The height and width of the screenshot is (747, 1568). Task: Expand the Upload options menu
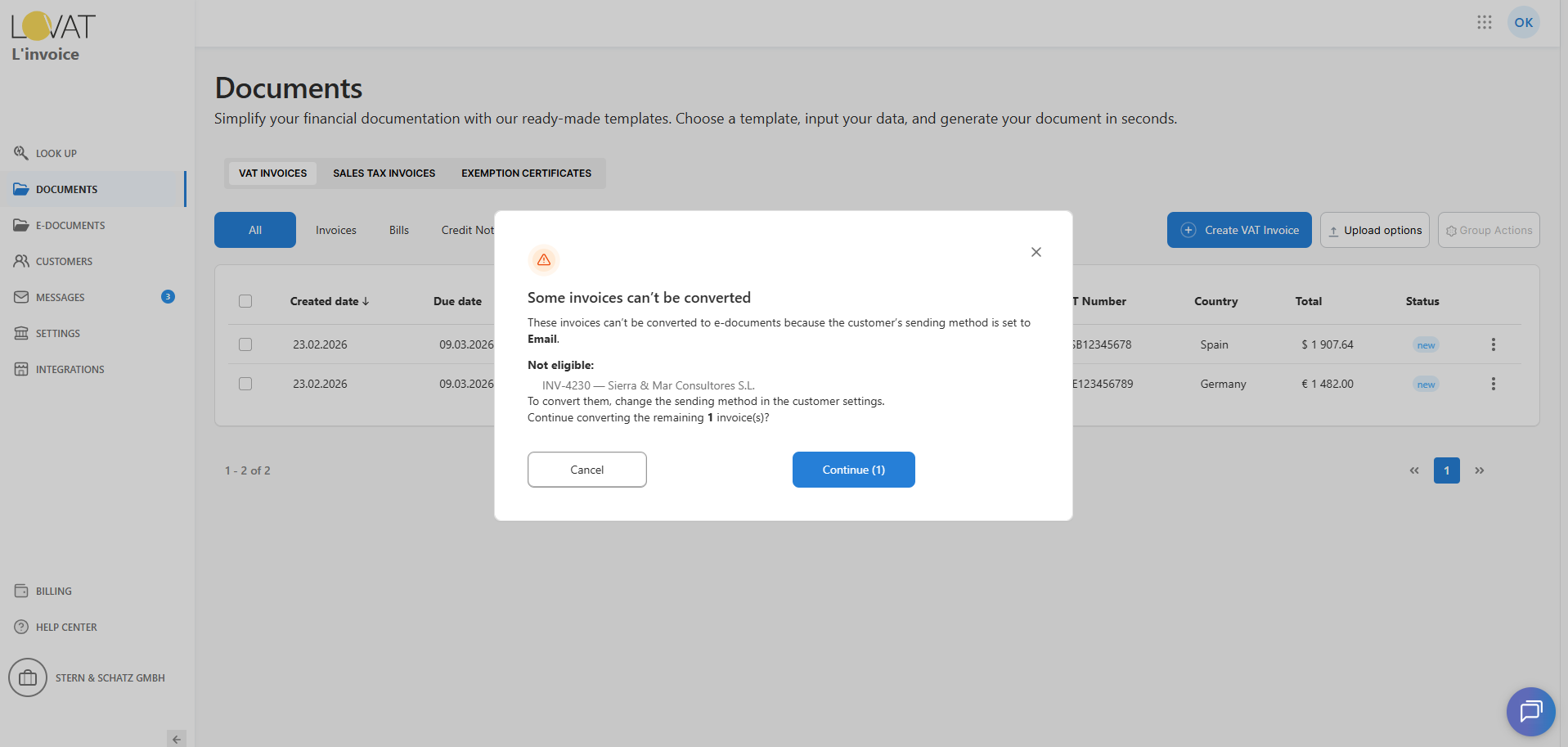1374,230
